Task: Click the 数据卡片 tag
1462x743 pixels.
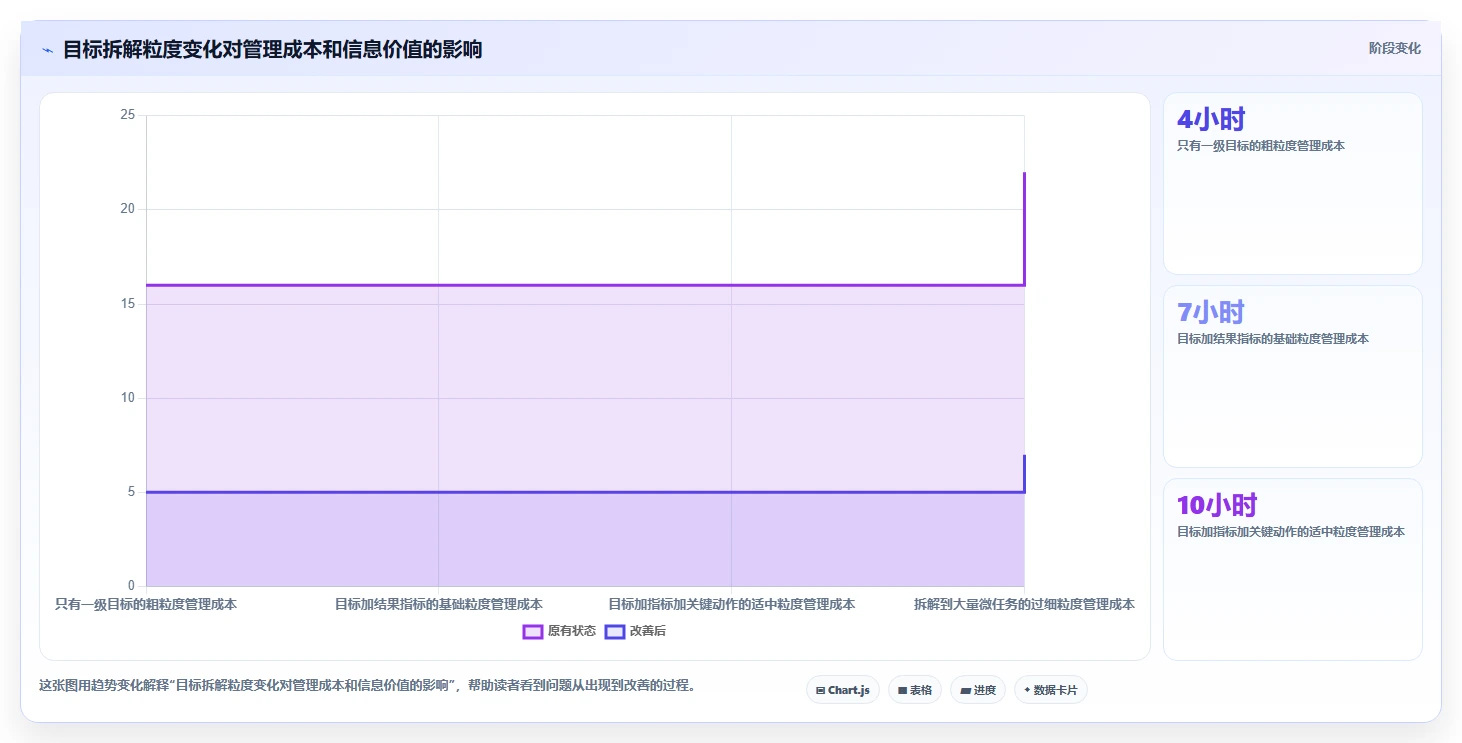Action: (1050, 690)
